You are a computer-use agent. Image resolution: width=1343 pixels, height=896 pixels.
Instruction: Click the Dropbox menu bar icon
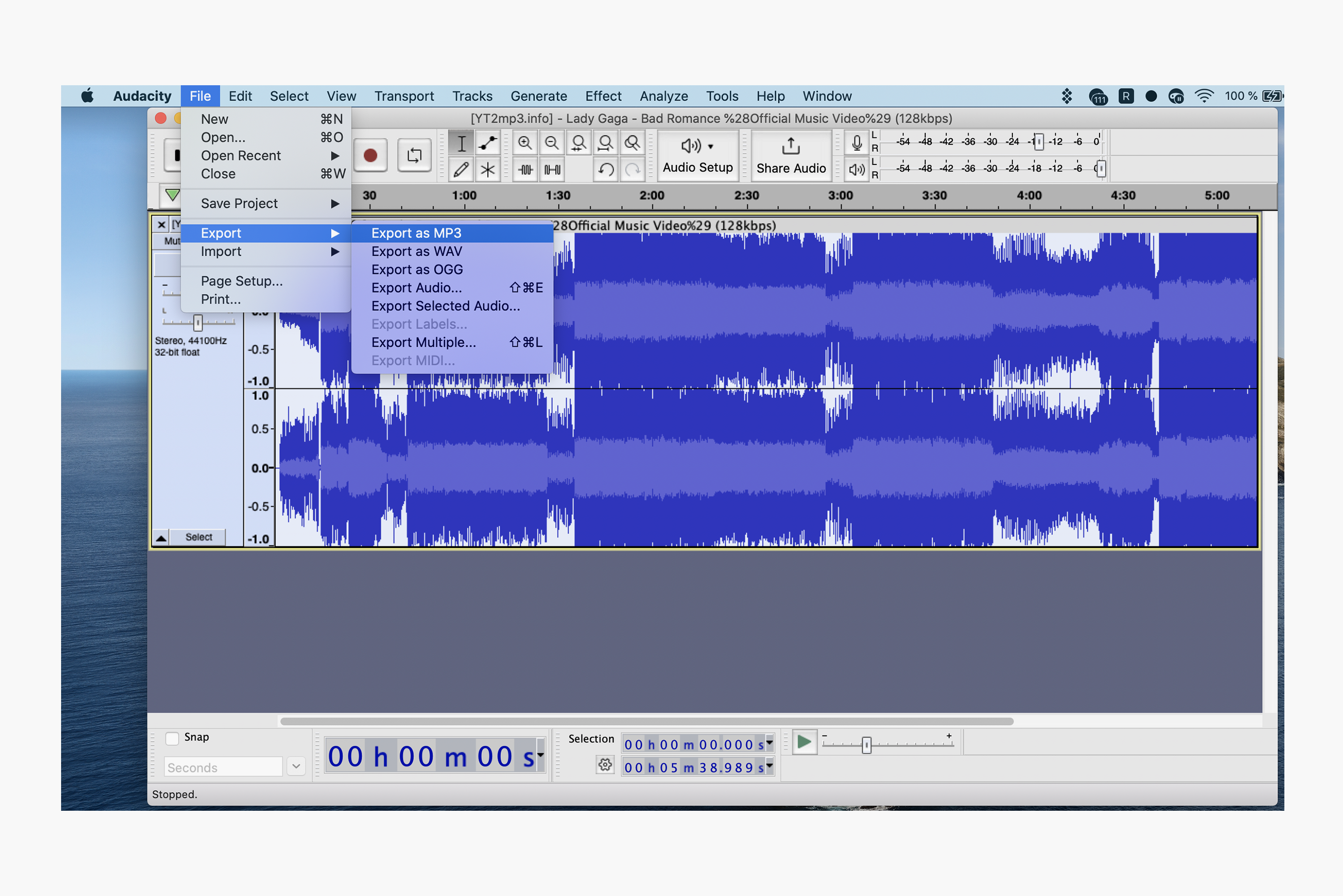[1067, 96]
